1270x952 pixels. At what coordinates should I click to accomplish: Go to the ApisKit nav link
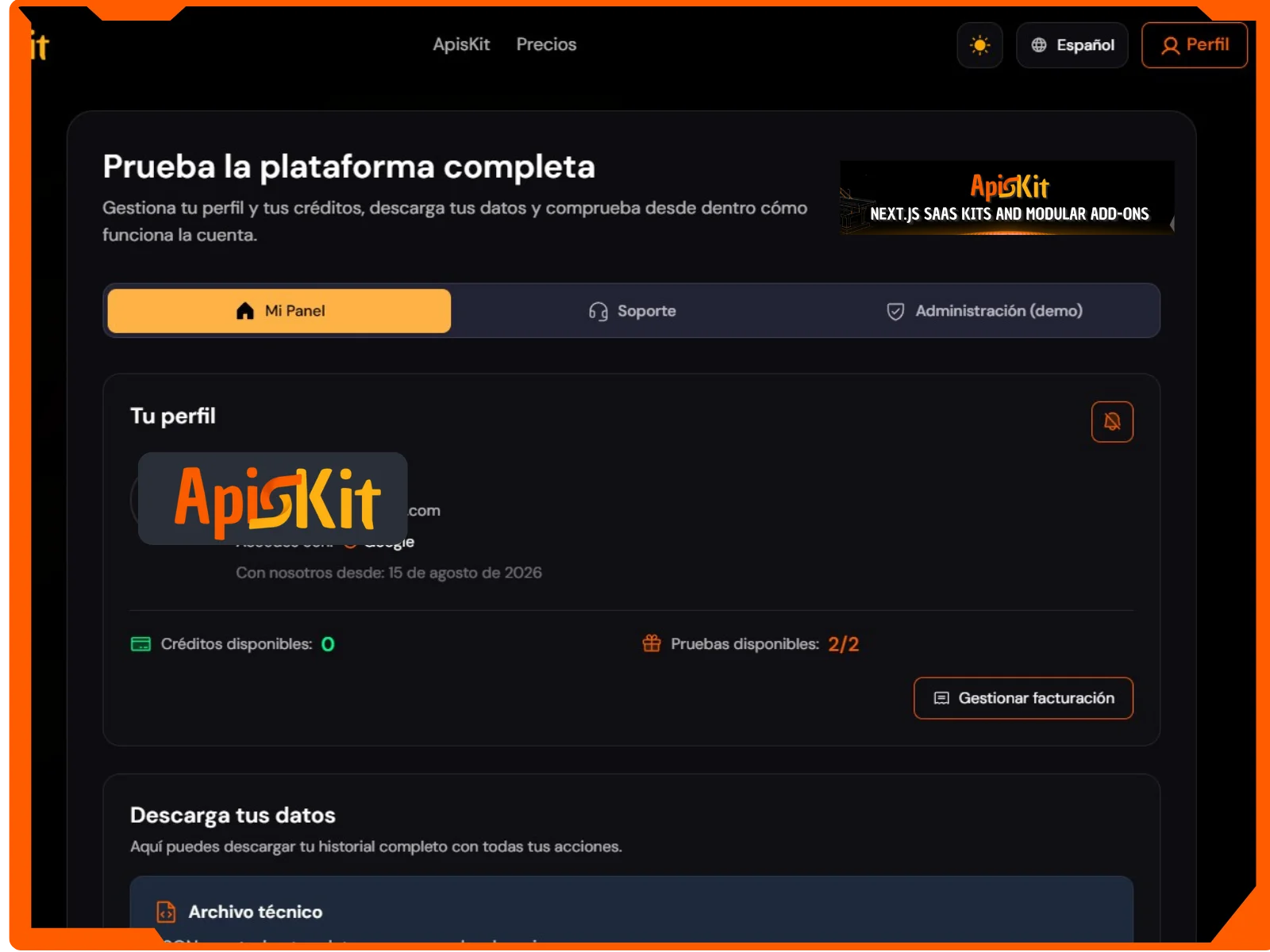click(461, 44)
